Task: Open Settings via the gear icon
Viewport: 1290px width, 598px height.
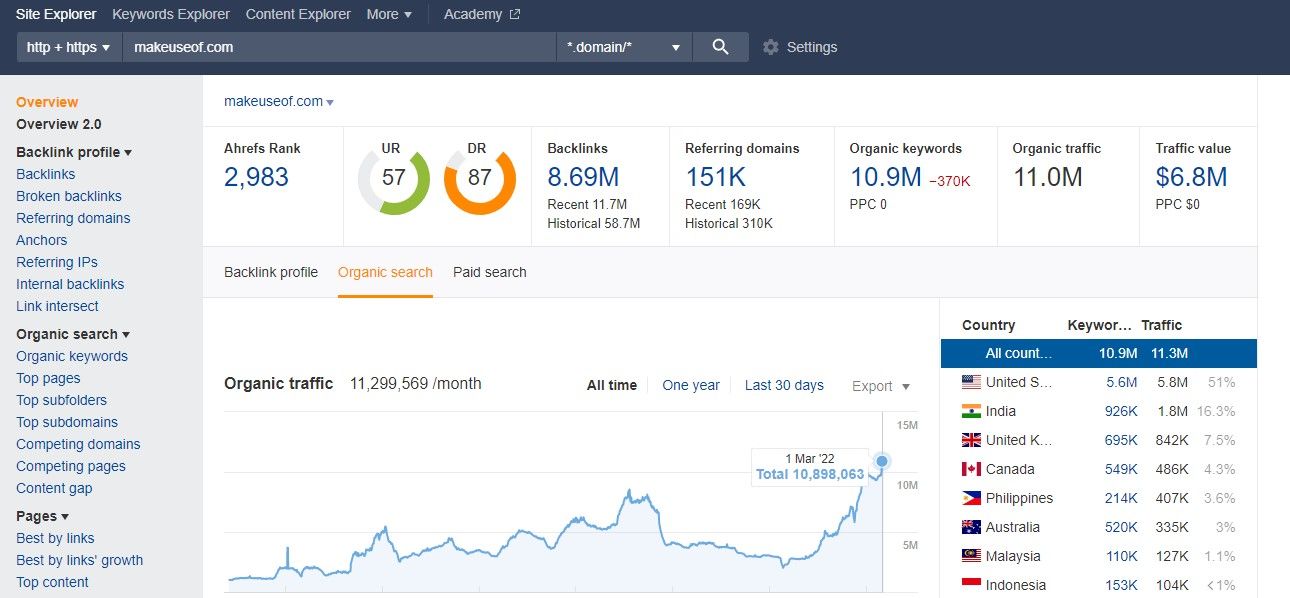Action: [x=770, y=47]
